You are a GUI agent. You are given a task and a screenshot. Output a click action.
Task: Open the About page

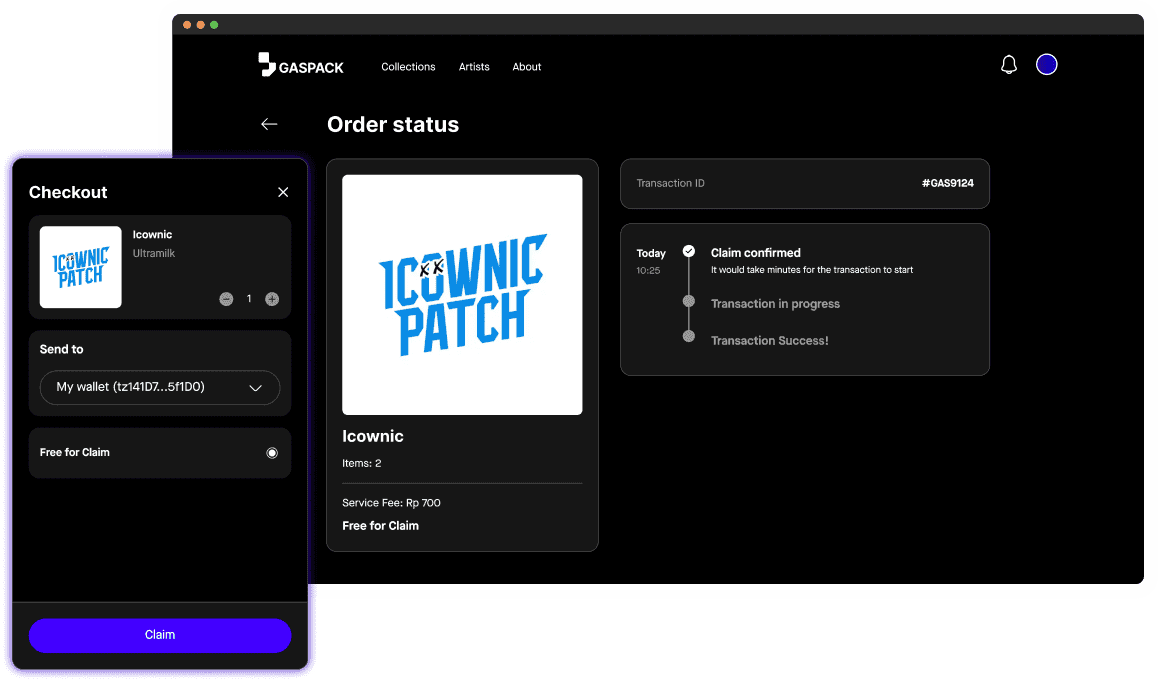[527, 67]
